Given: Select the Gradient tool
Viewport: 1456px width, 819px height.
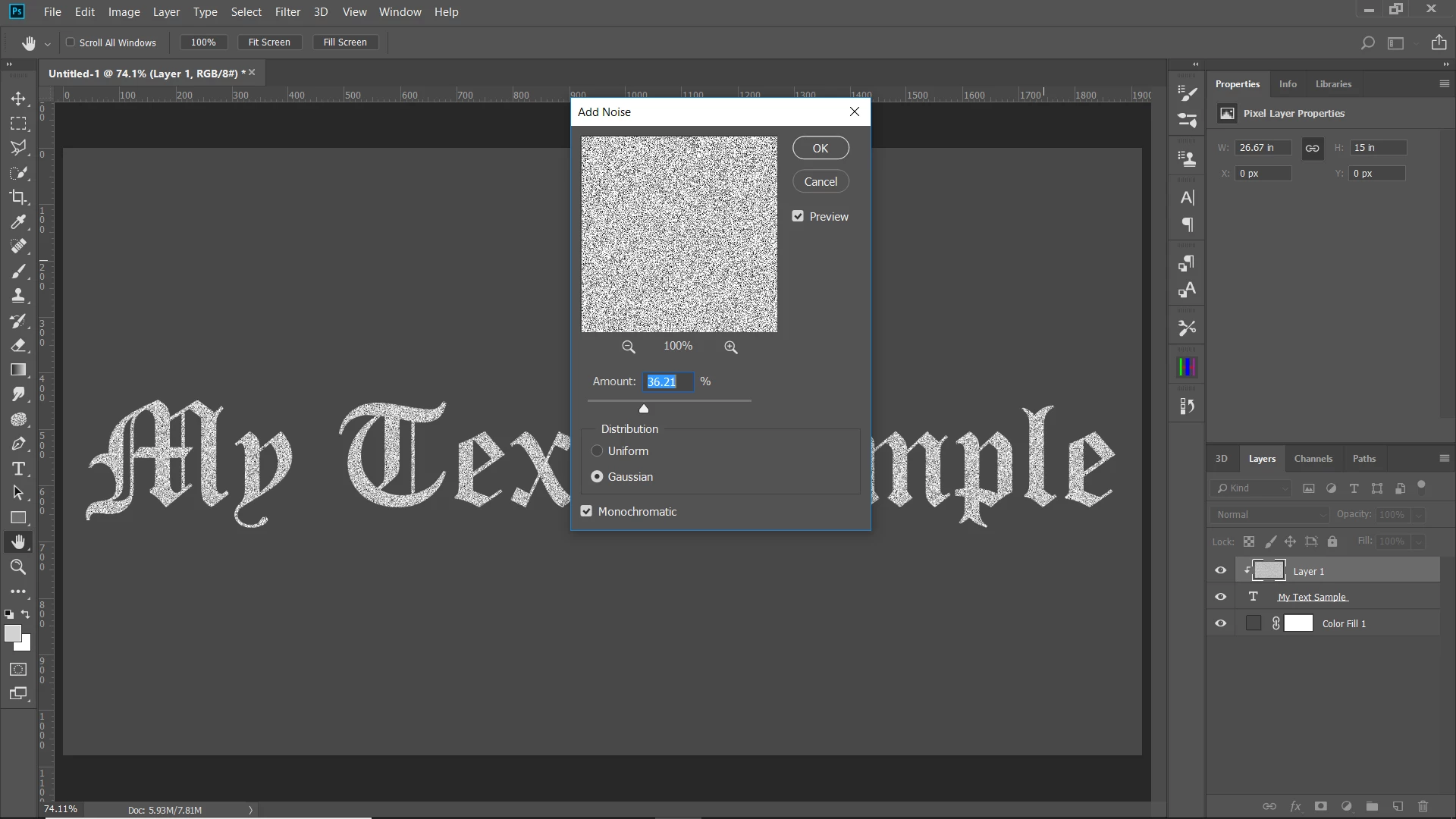Looking at the screenshot, I should [x=18, y=370].
